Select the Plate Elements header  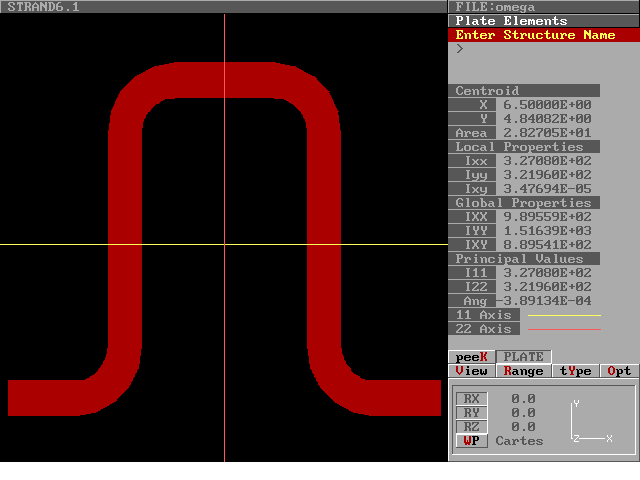[511, 21]
